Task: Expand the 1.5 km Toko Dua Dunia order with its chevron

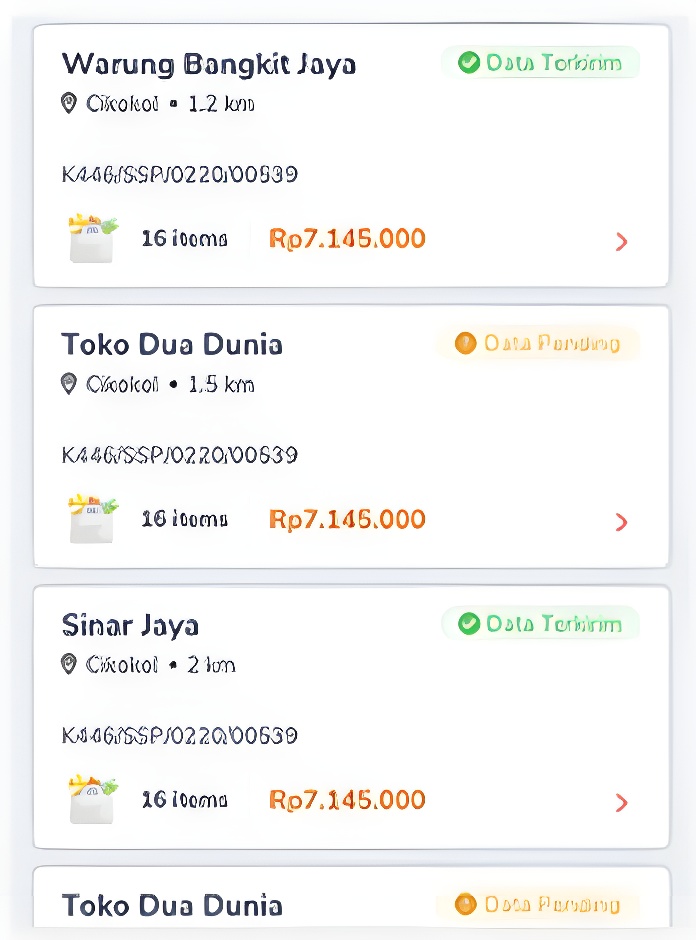Action: pos(622,522)
